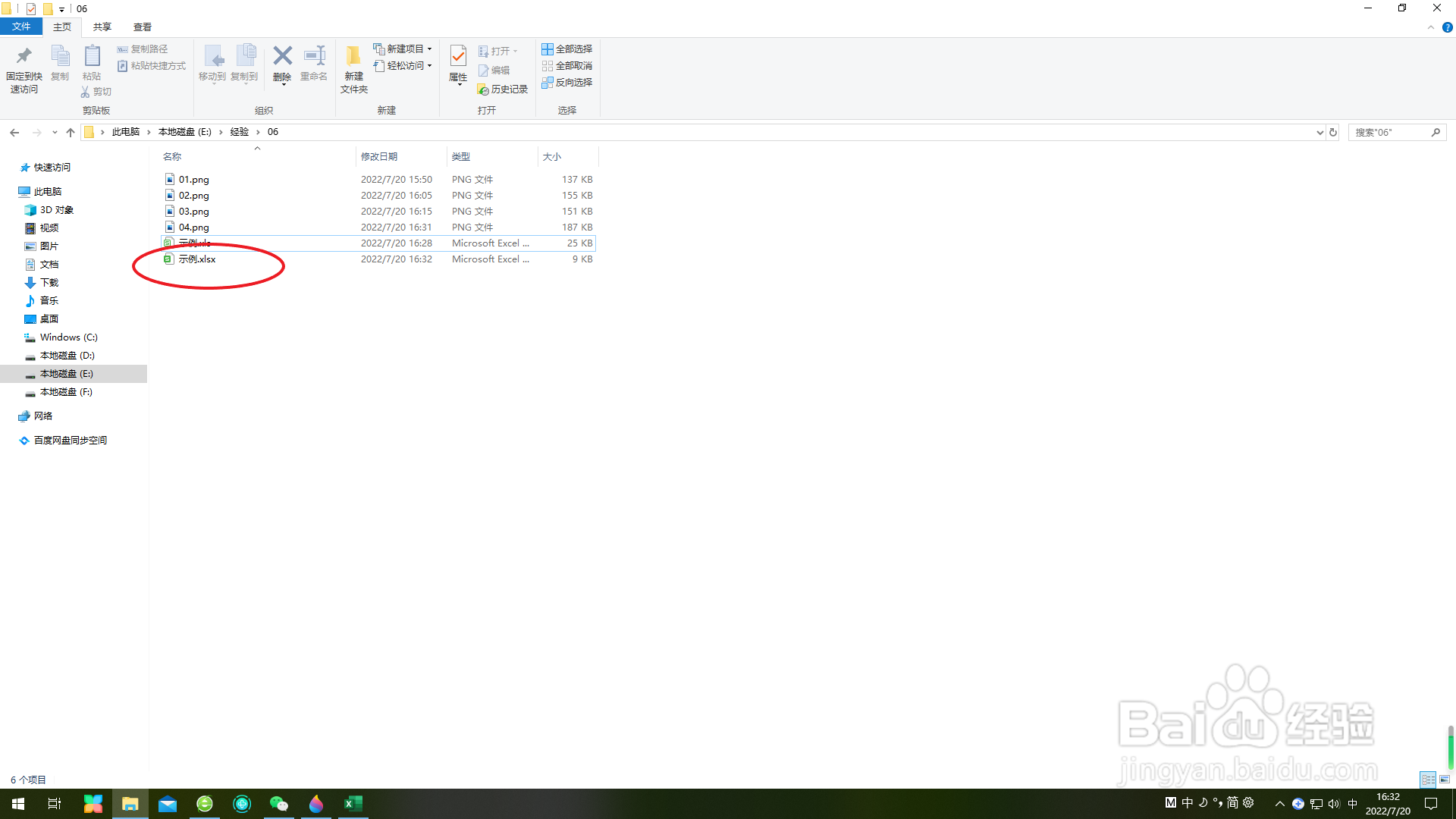The width and height of the screenshot is (1456, 819).
Task: Click Invert Selection (反向选择) in ribbon
Action: 567,83
